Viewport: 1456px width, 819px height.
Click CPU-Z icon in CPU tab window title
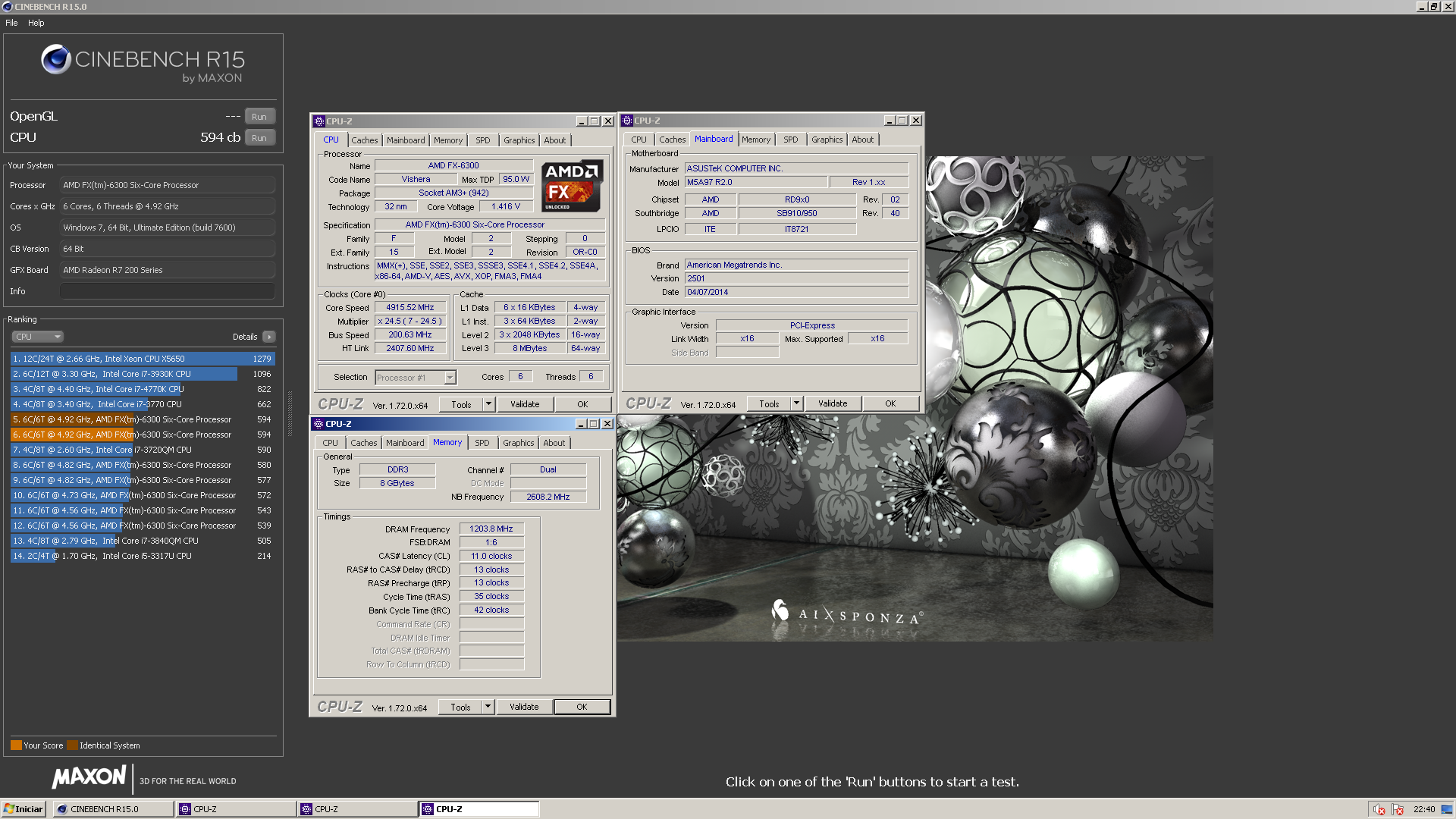[x=319, y=121]
